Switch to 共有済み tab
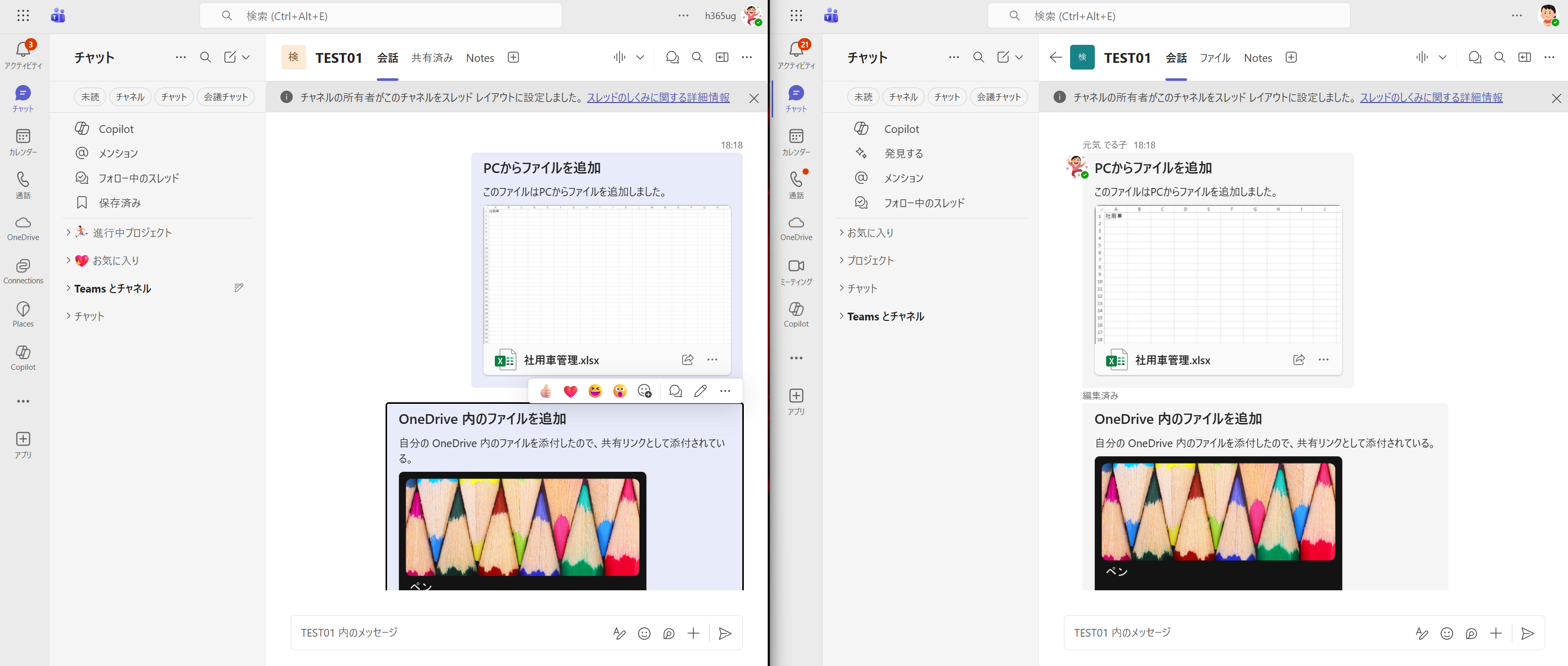 (431, 58)
